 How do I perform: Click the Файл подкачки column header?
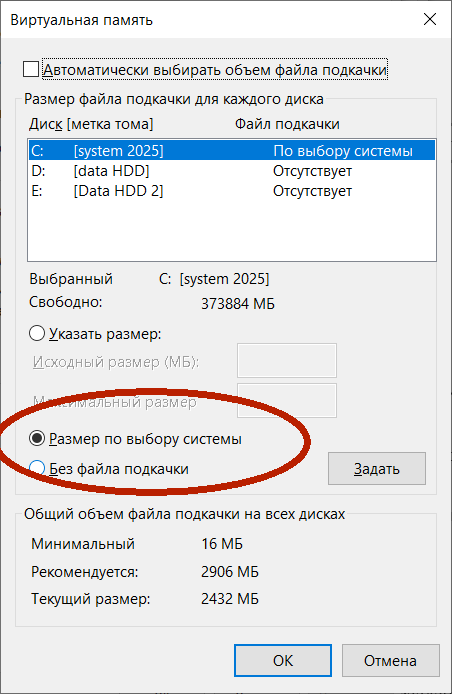(287, 124)
